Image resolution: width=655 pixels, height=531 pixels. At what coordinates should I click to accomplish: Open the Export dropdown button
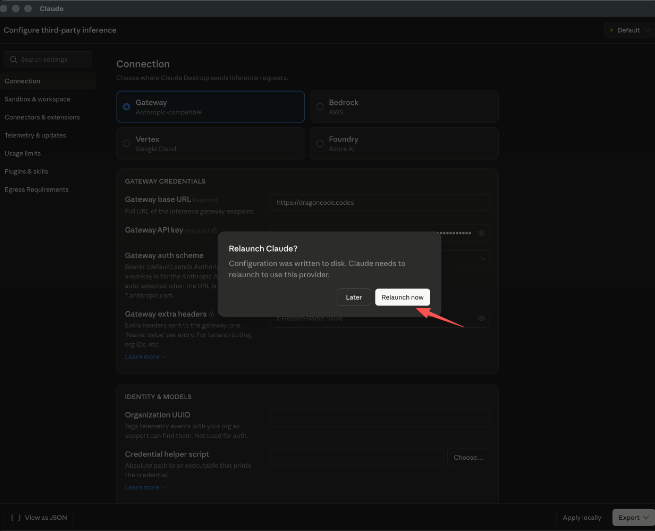633,518
